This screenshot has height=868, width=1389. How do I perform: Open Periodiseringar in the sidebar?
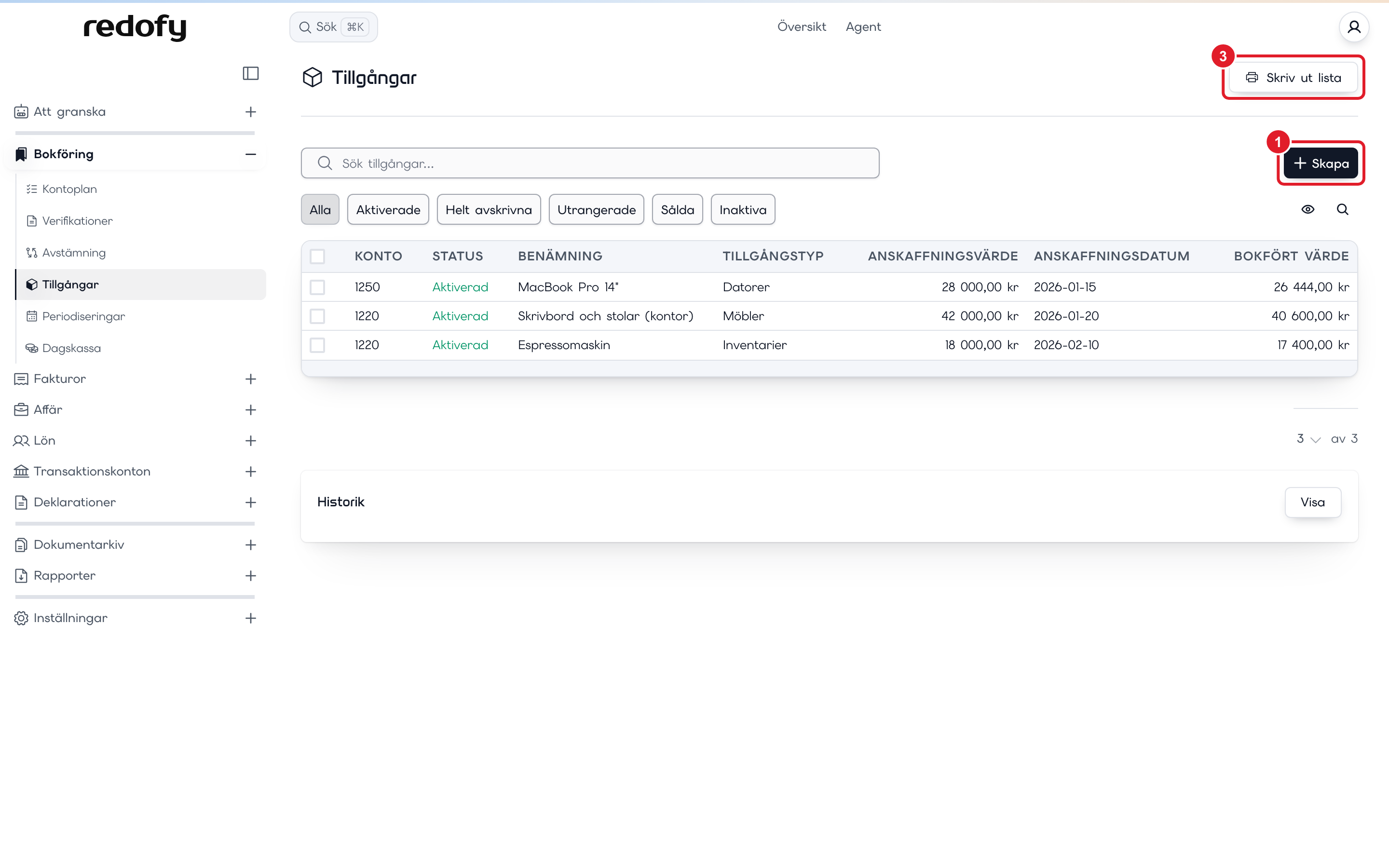83,316
